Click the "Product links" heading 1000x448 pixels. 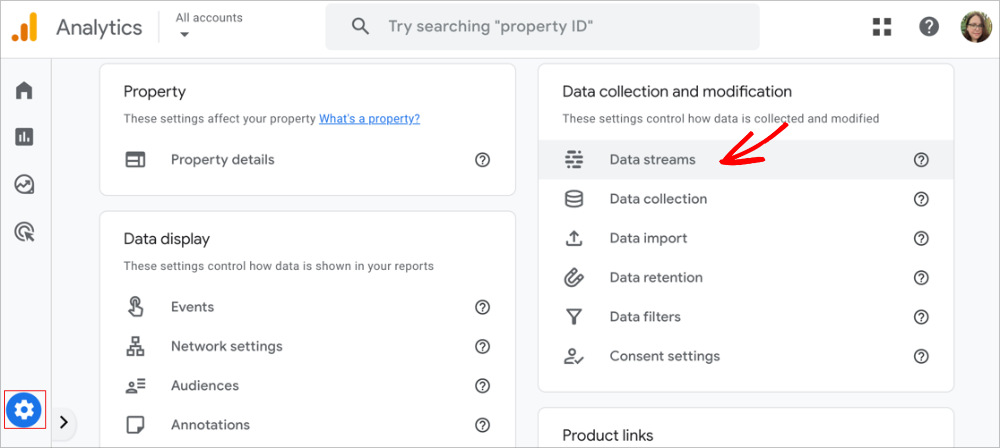click(x=608, y=436)
